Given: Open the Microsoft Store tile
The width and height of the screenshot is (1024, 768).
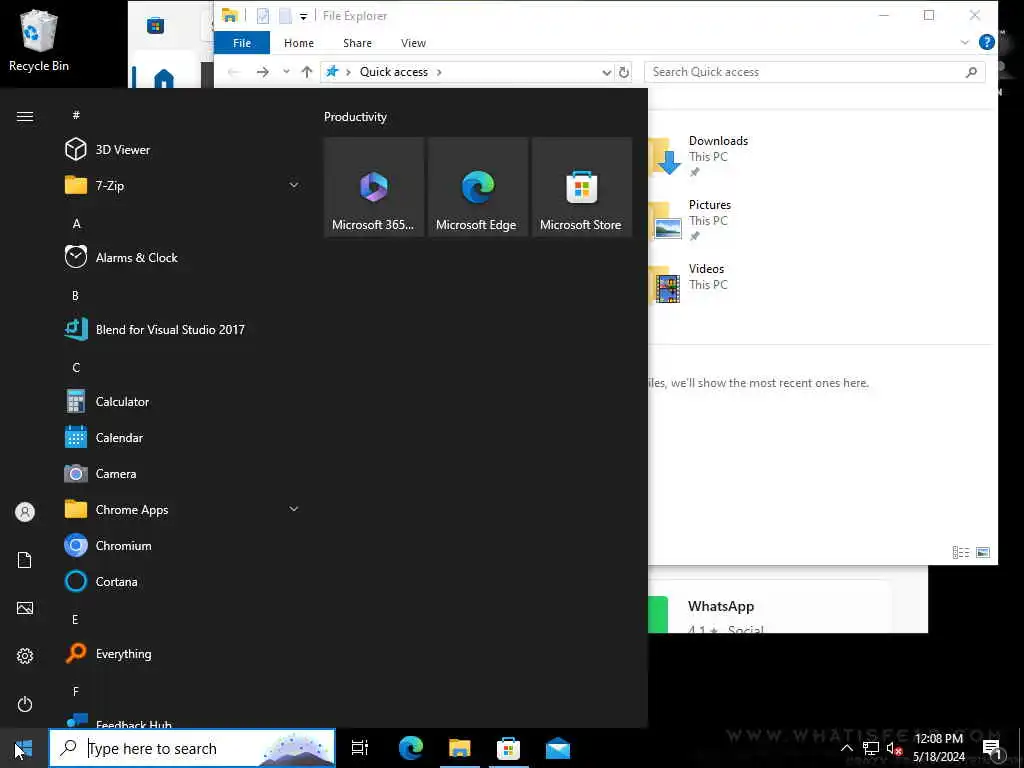Looking at the screenshot, I should 581,187.
